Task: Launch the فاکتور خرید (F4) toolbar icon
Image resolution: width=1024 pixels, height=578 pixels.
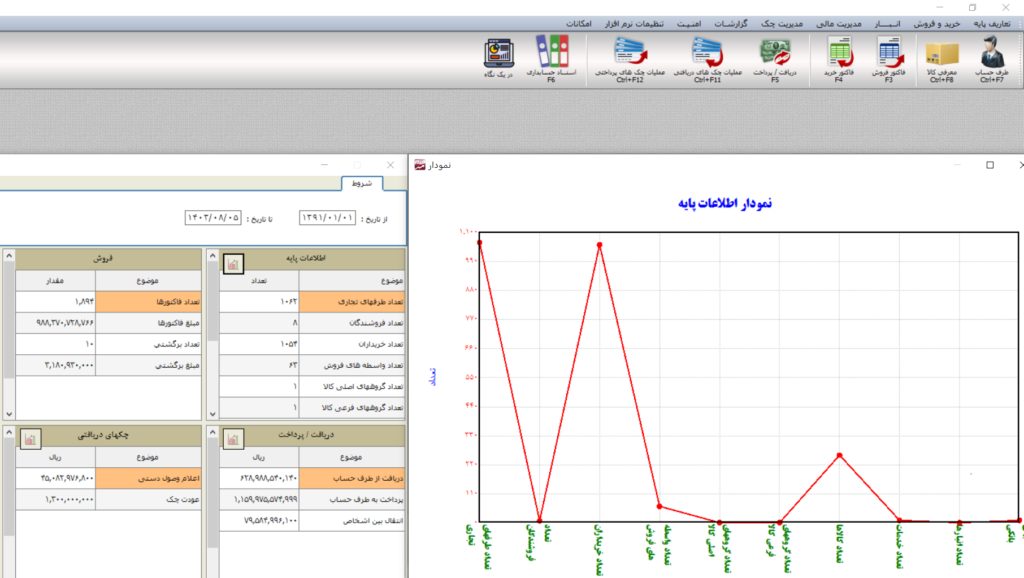Action: (x=839, y=59)
